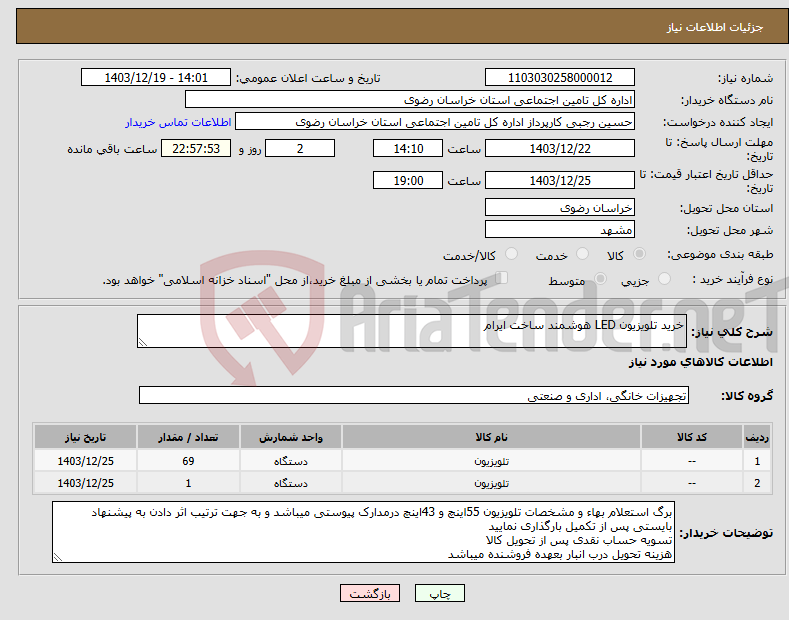Select the کالا/خدمت radio button

(x=511, y=254)
